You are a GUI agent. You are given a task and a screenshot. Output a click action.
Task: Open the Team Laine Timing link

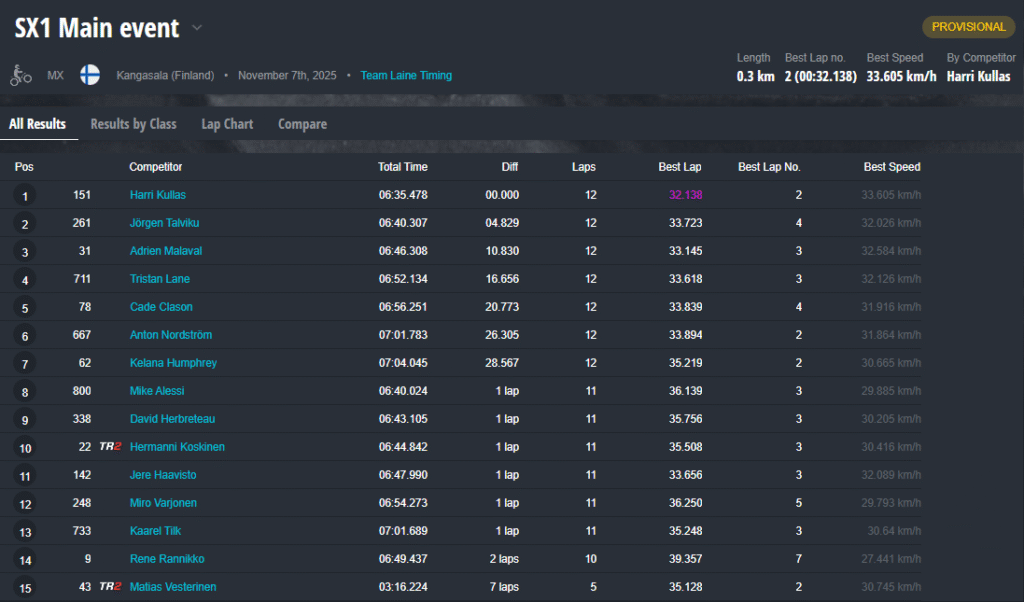[x=406, y=75]
